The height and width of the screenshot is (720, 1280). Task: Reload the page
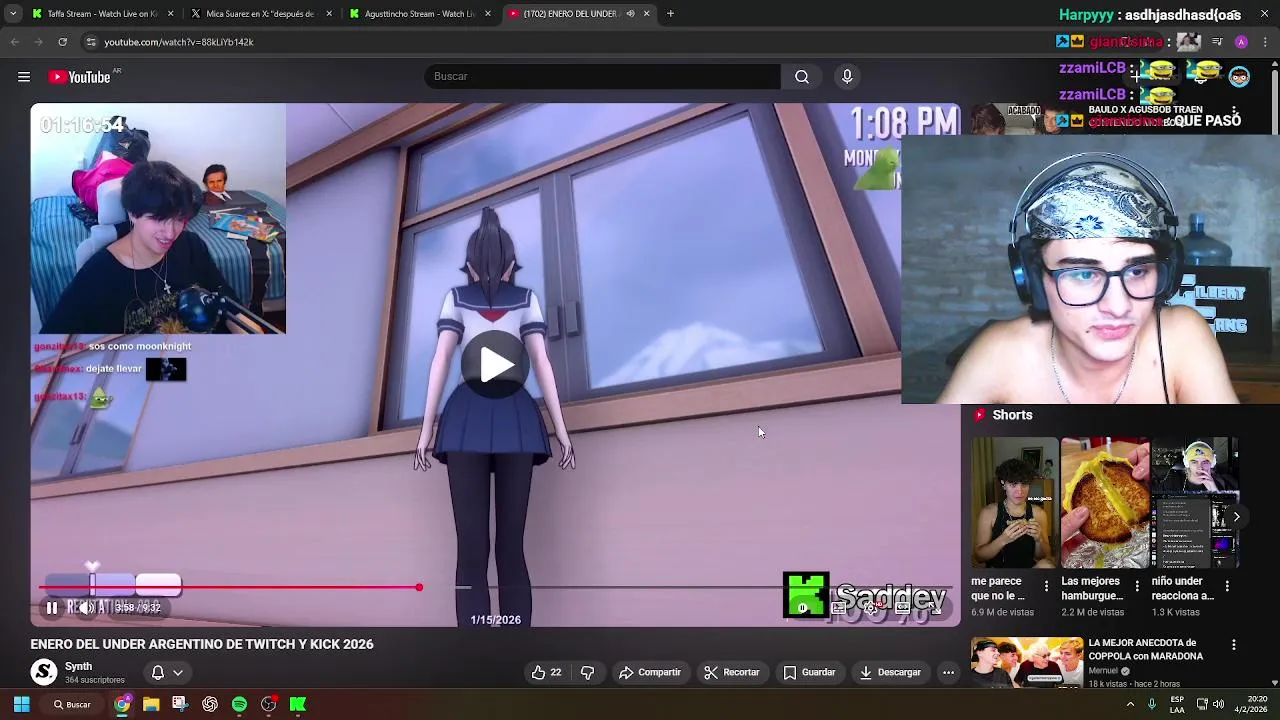click(x=62, y=42)
